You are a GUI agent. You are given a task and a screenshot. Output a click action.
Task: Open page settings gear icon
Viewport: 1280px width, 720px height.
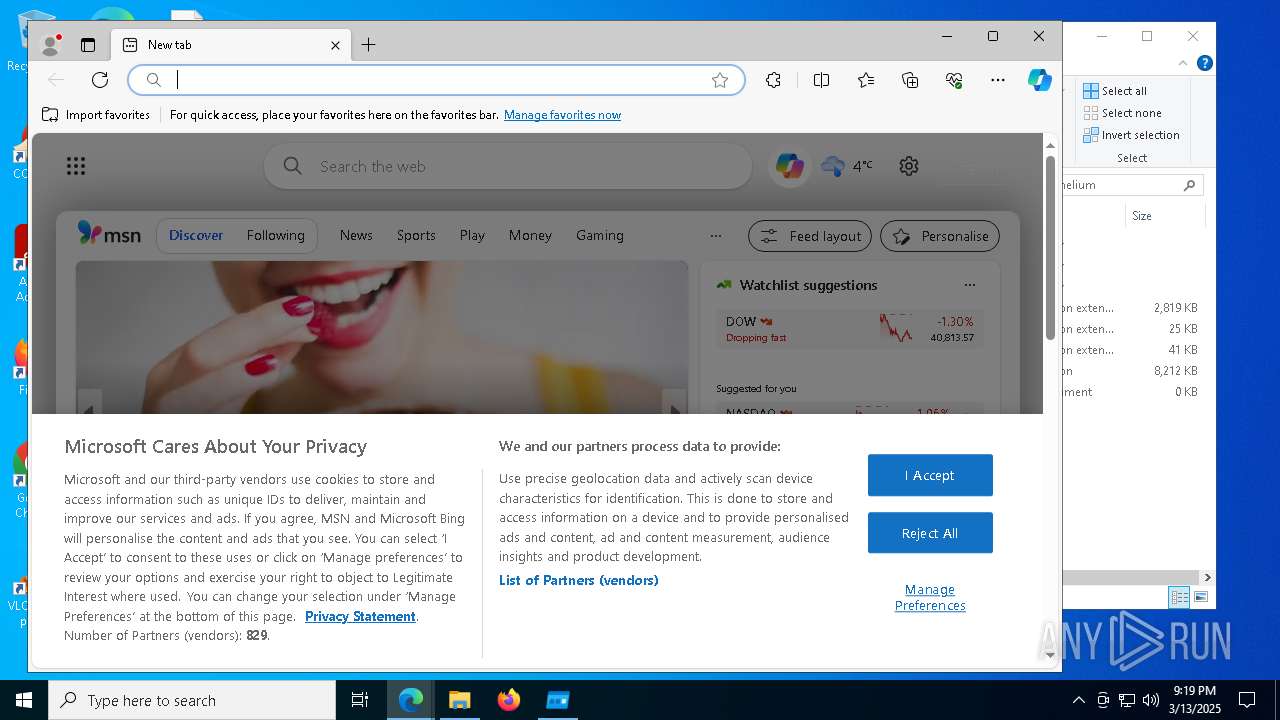coord(909,166)
